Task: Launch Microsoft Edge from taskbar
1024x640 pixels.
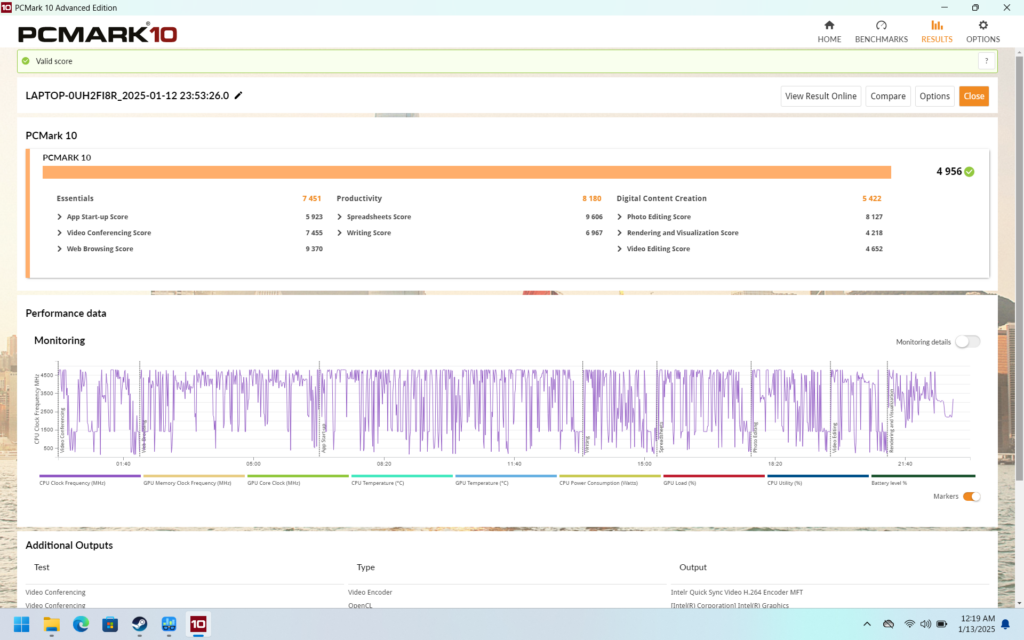Action: coord(80,624)
